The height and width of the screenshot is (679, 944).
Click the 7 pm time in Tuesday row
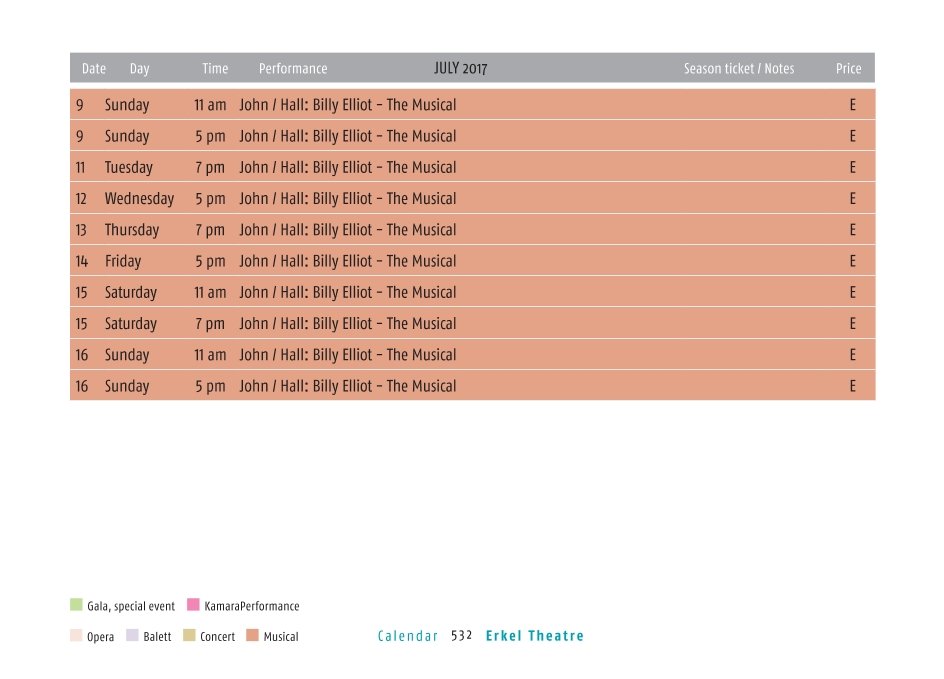coord(210,167)
